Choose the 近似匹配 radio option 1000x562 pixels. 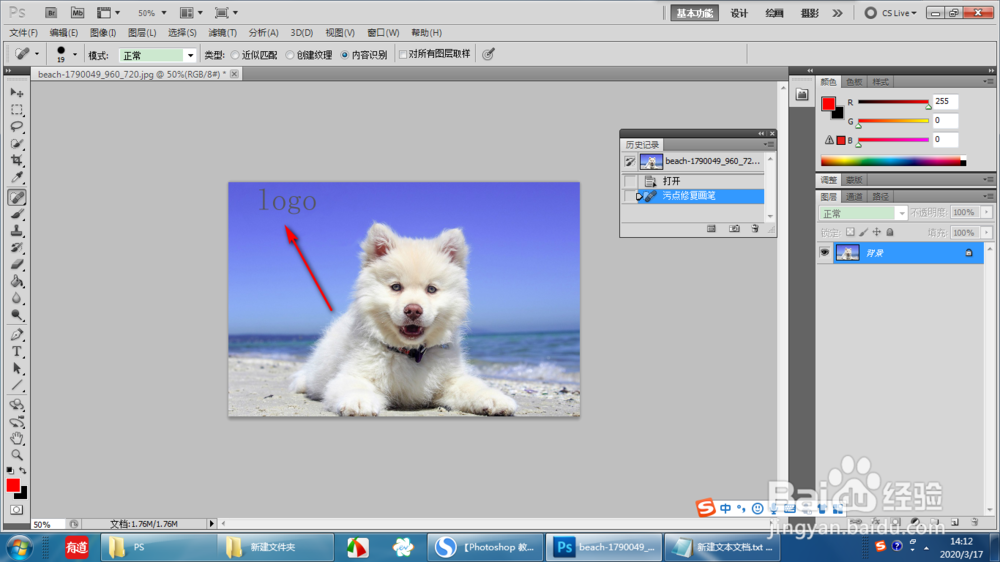click(235, 55)
